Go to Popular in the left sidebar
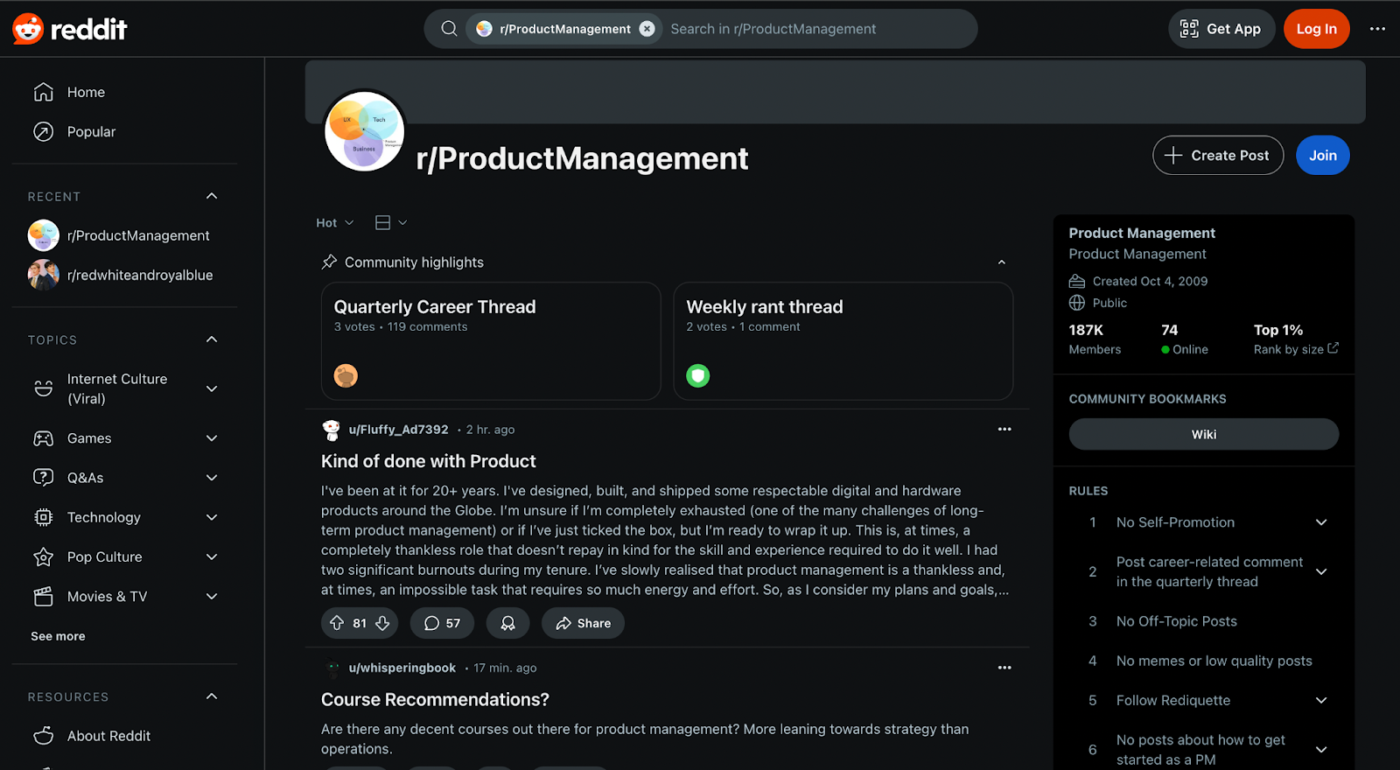The width and height of the screenshot is (1400, 770). point(91,132)
